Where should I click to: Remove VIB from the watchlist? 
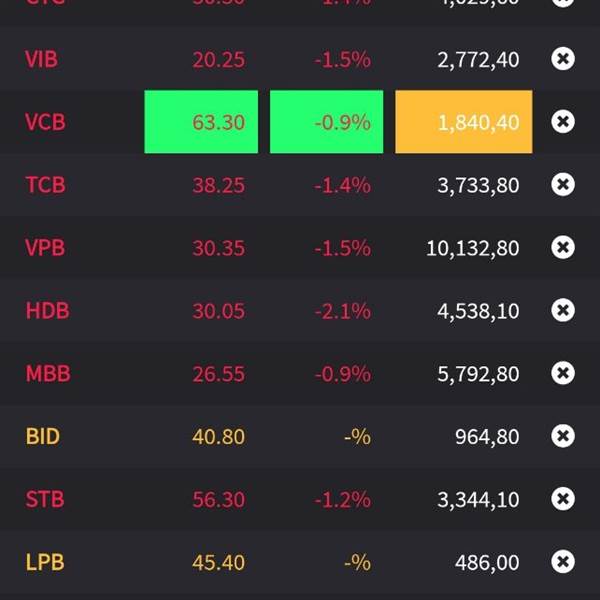click(x=563, y=59)
